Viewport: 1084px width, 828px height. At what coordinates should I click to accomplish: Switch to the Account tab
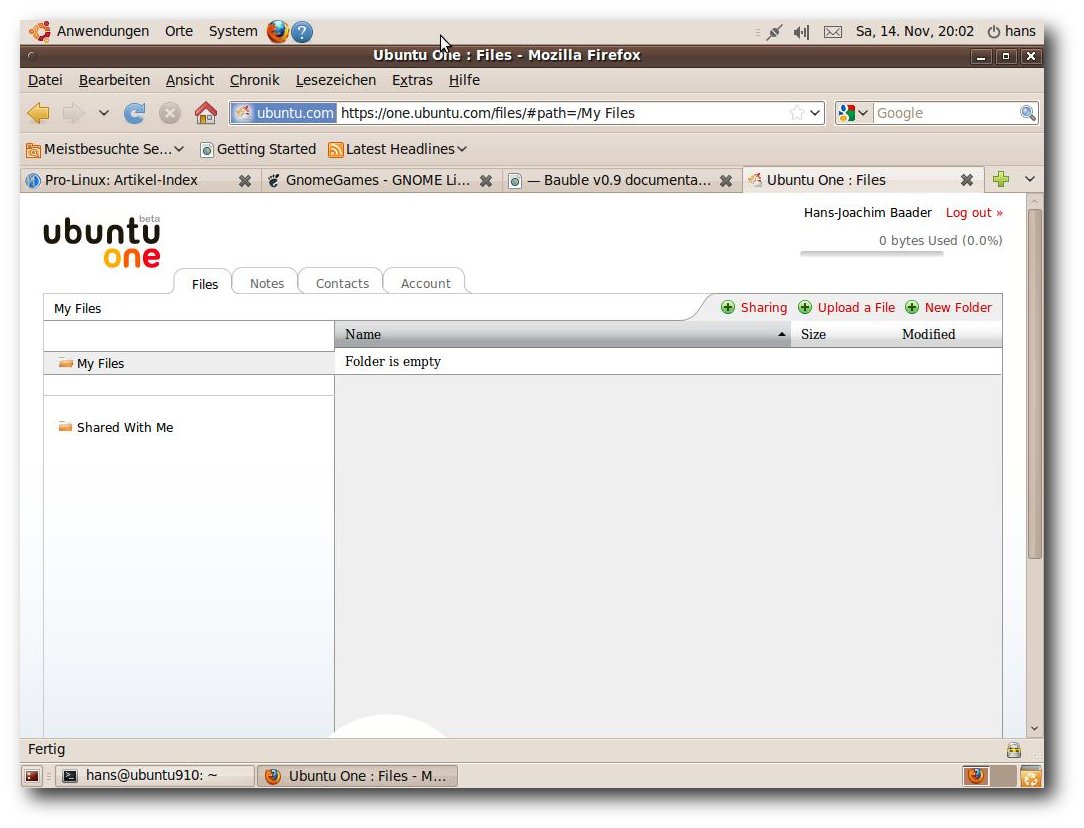tap(426, 283)
